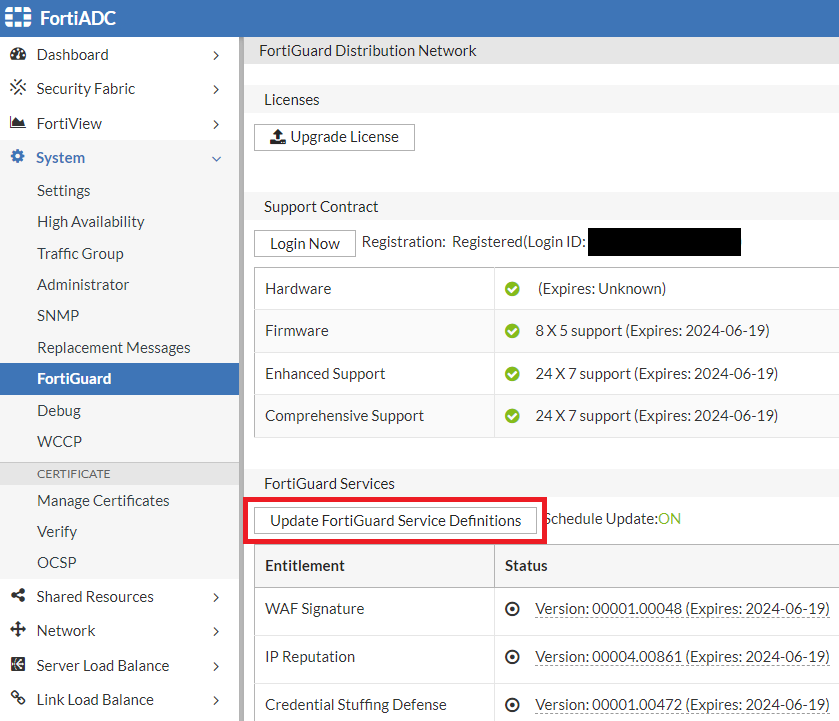
Task: Expand the Network submenu arrow
Action: (x=216, y=631)
